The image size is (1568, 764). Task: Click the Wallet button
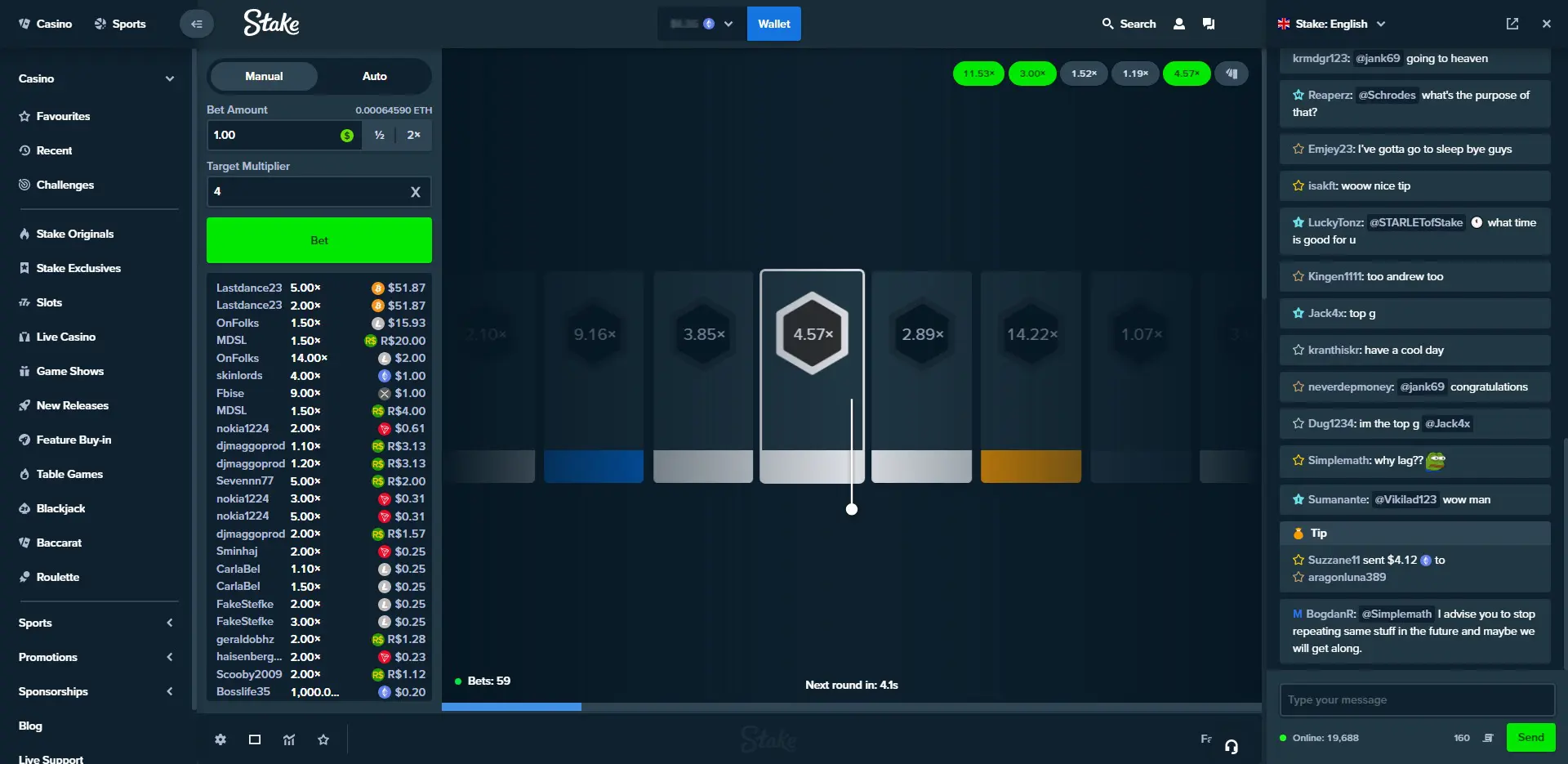[774, 24]
